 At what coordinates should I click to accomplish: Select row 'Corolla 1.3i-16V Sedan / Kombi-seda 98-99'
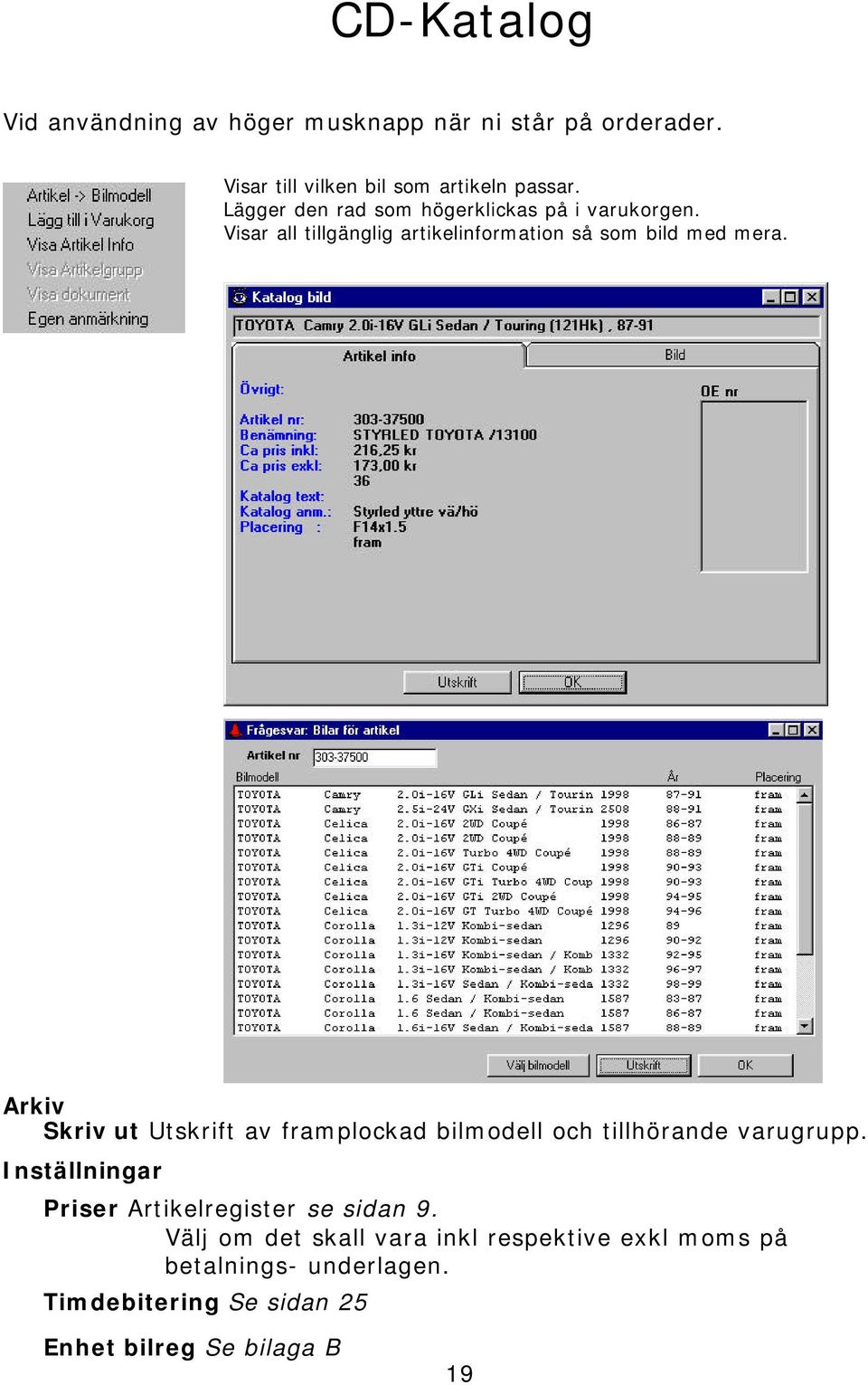[515, 984]
